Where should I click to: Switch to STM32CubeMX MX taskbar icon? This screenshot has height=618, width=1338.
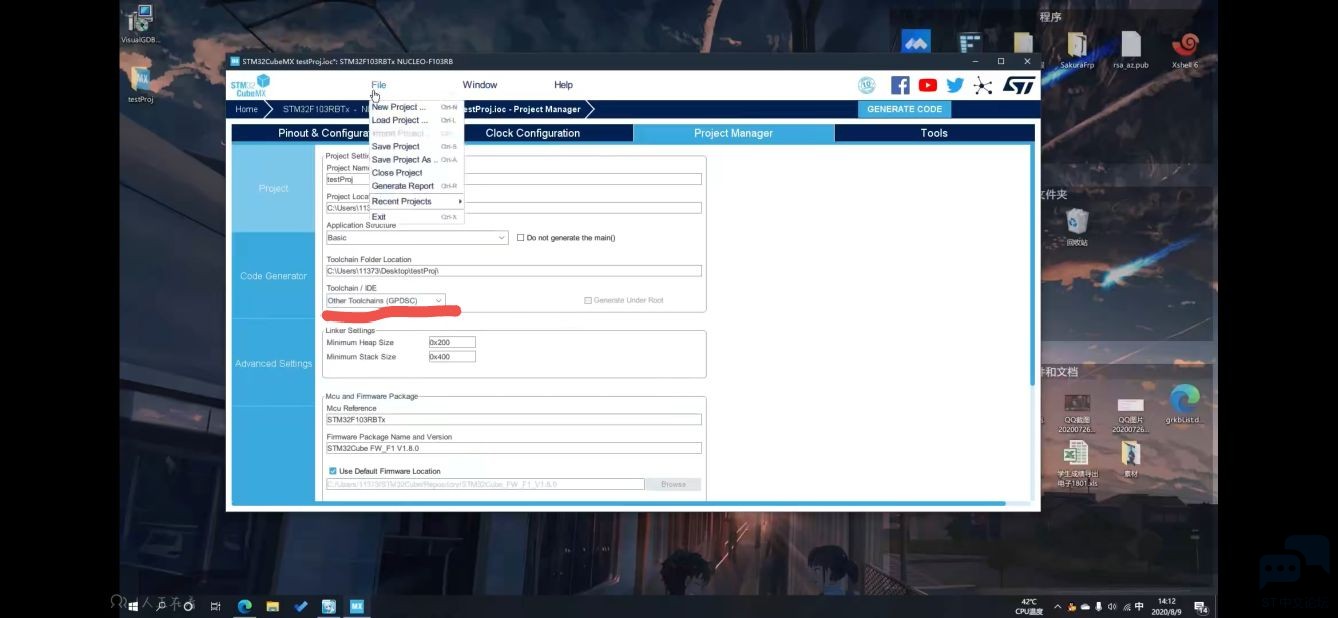[x=356, y=606]
